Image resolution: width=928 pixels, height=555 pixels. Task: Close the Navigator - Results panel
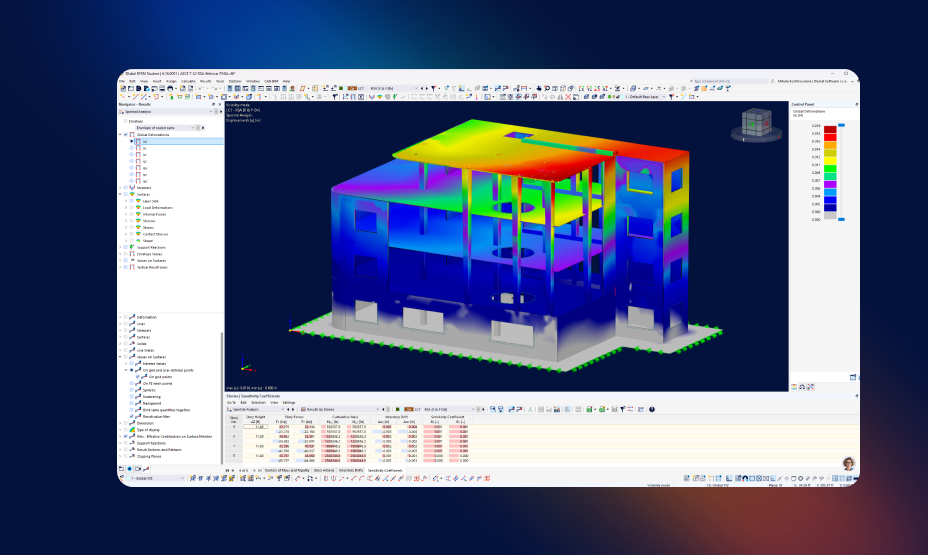click(x=220, y=105)
